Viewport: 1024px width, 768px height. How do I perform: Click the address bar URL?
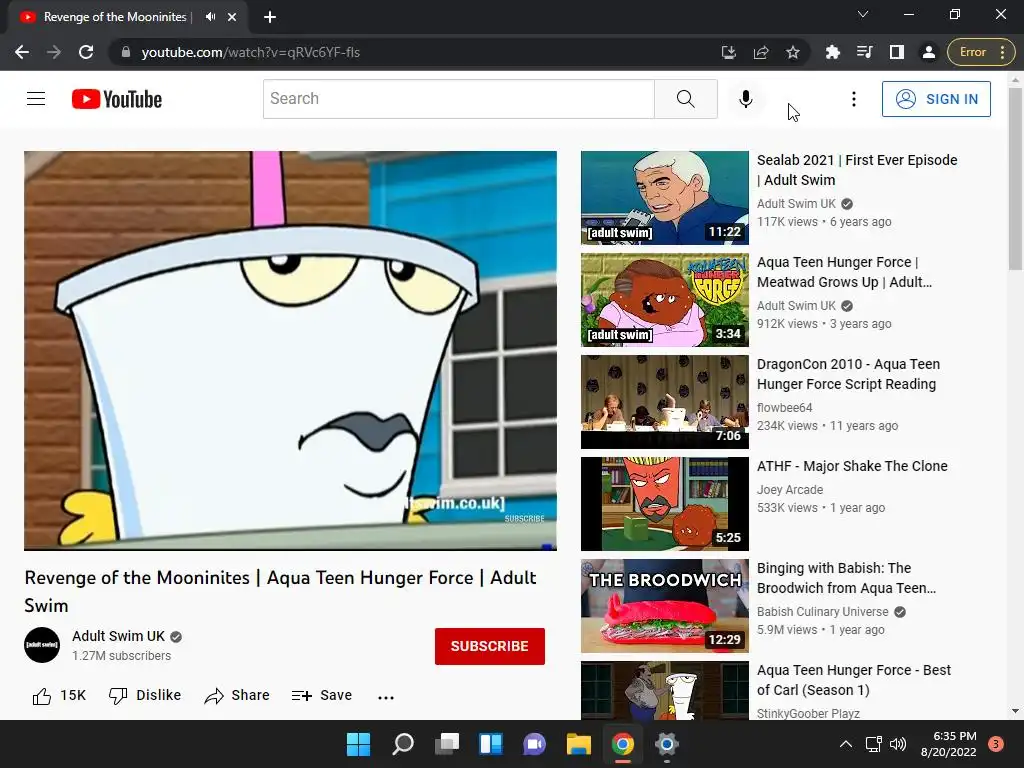tap(251, 52)
